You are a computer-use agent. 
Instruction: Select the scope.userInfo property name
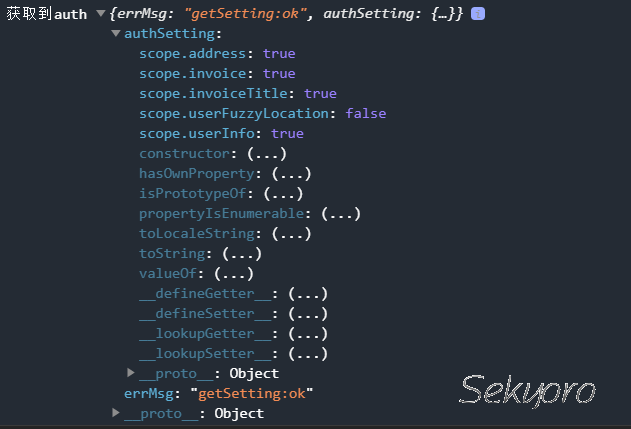coord(197,134)
